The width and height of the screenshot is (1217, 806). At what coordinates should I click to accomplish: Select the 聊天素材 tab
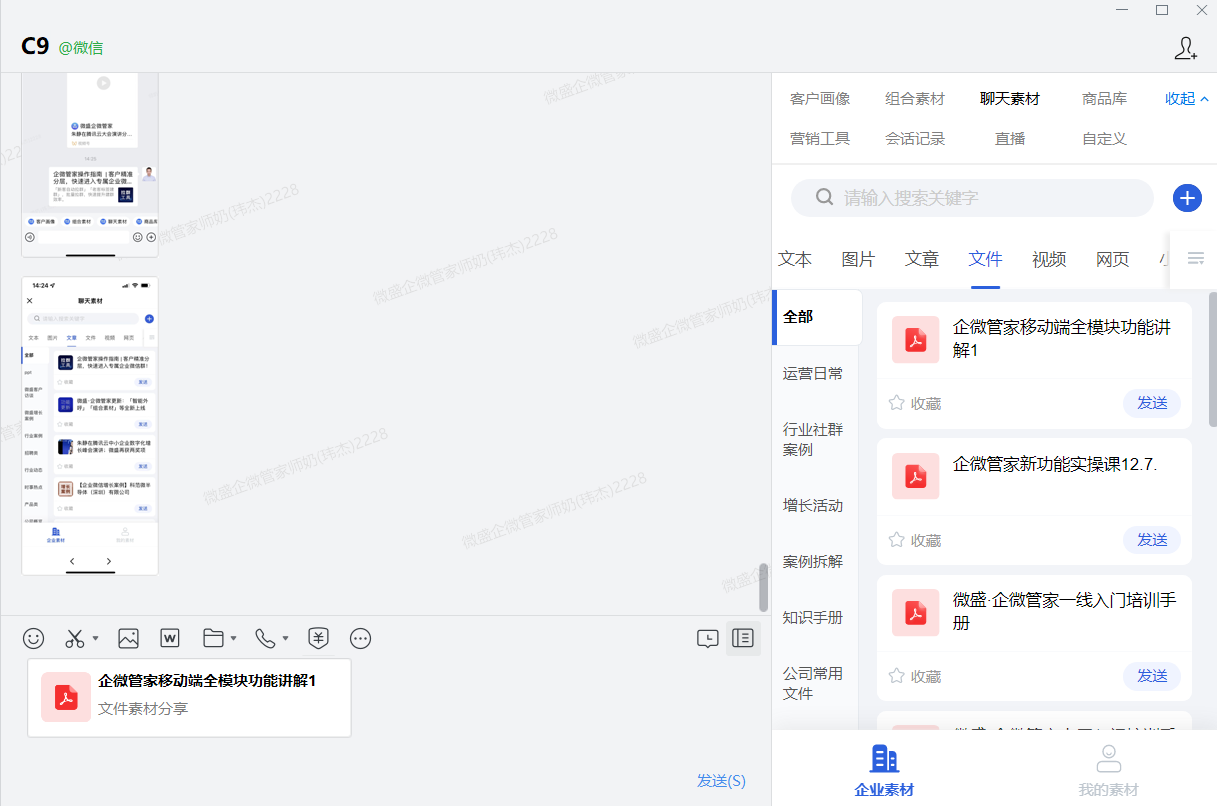pos(1010,99)
